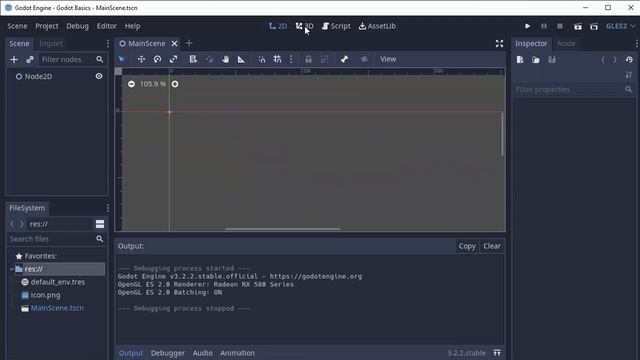Viewport: 640px width, 360px height.
Task: Open snapping options three-dot menu
Action: [x=291, y=59]
